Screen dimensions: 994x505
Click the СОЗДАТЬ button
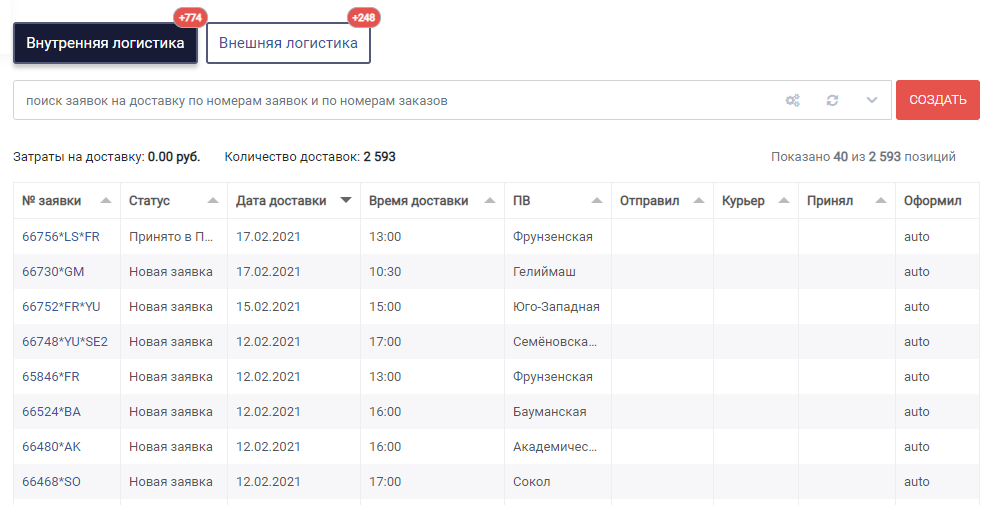[938, 100]
